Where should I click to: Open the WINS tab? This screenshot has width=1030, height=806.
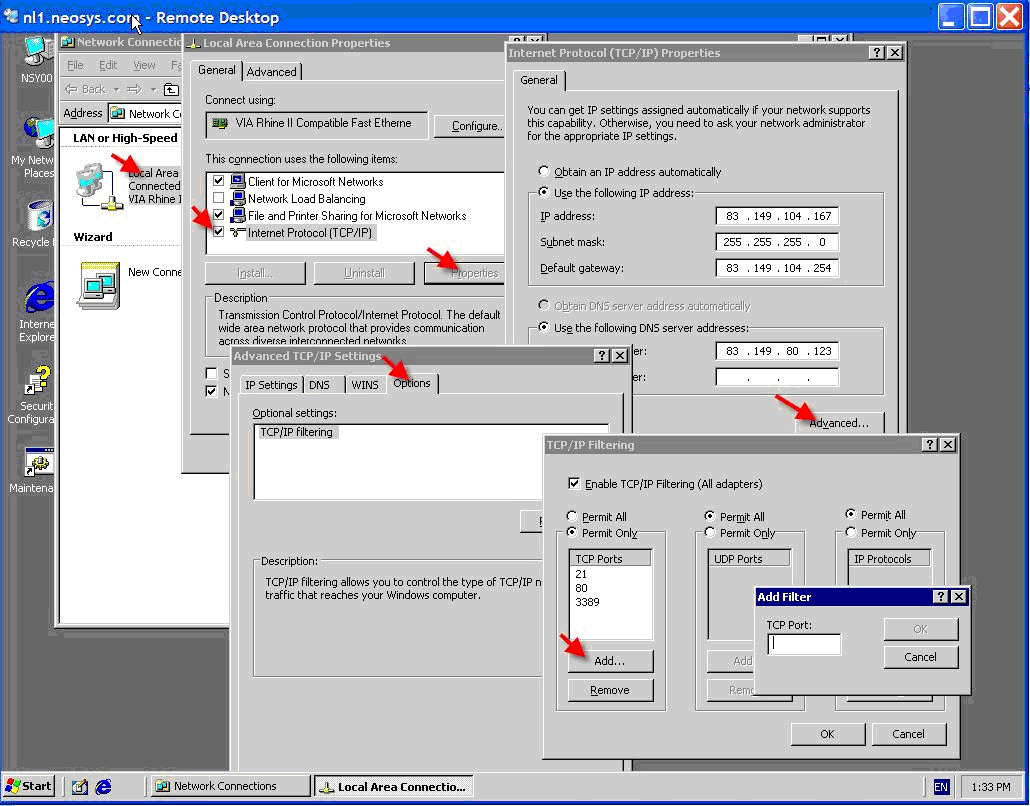click(364, 385)
